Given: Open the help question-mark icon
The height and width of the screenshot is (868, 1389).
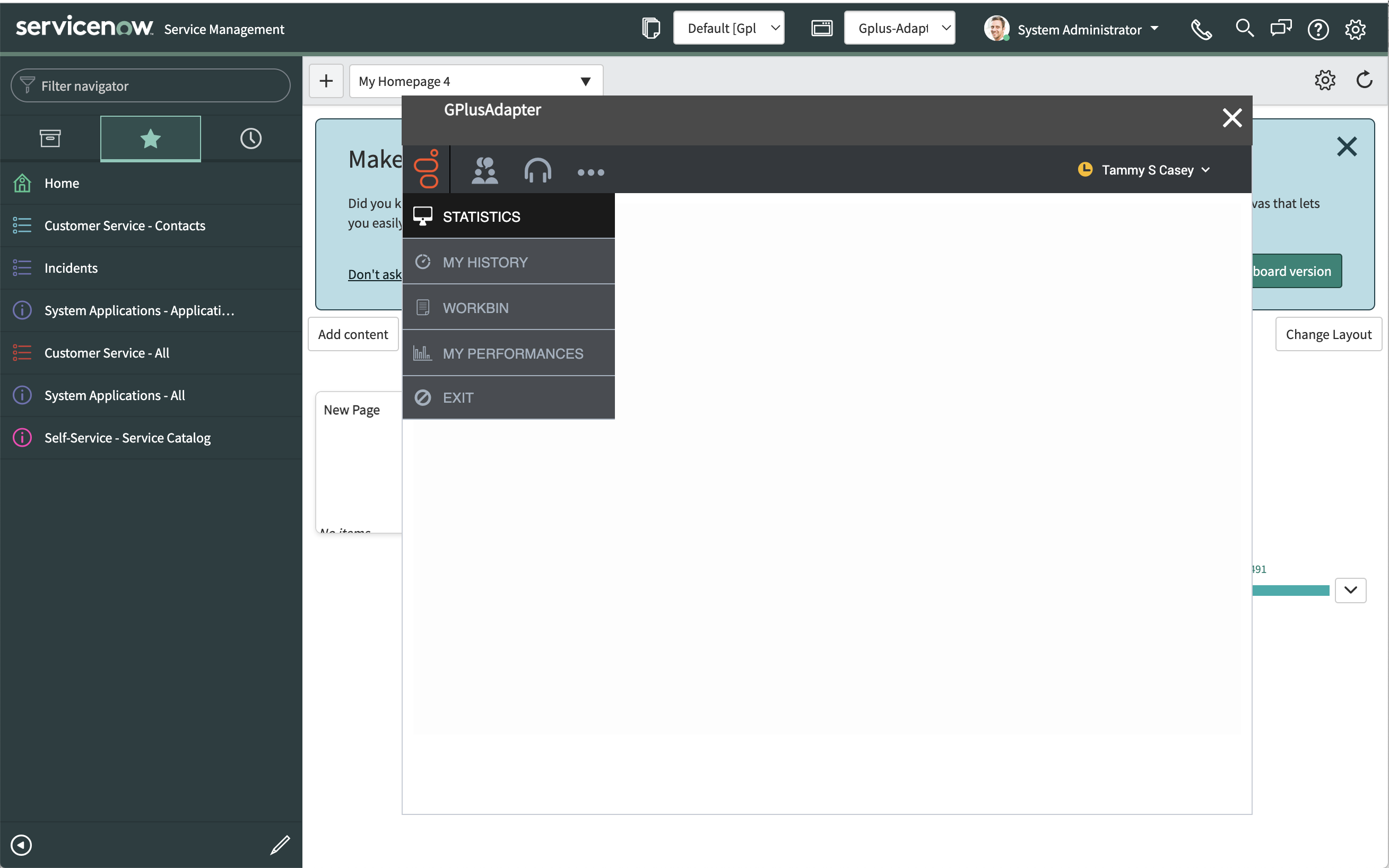Looking at the screenshot, I should [1318, 29].
